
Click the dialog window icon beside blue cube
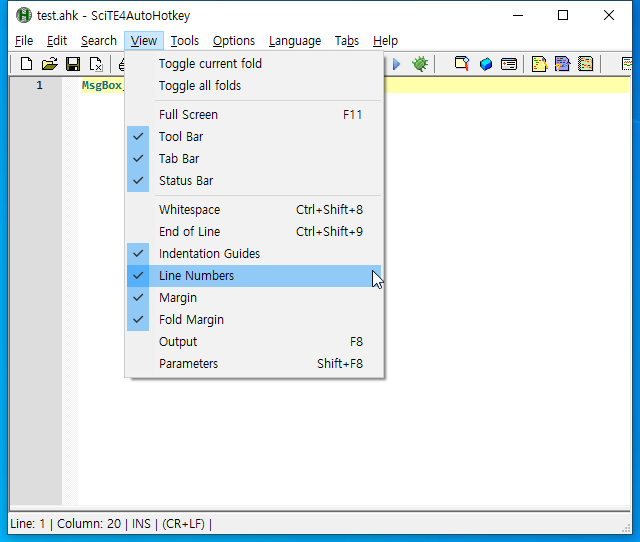509,64
